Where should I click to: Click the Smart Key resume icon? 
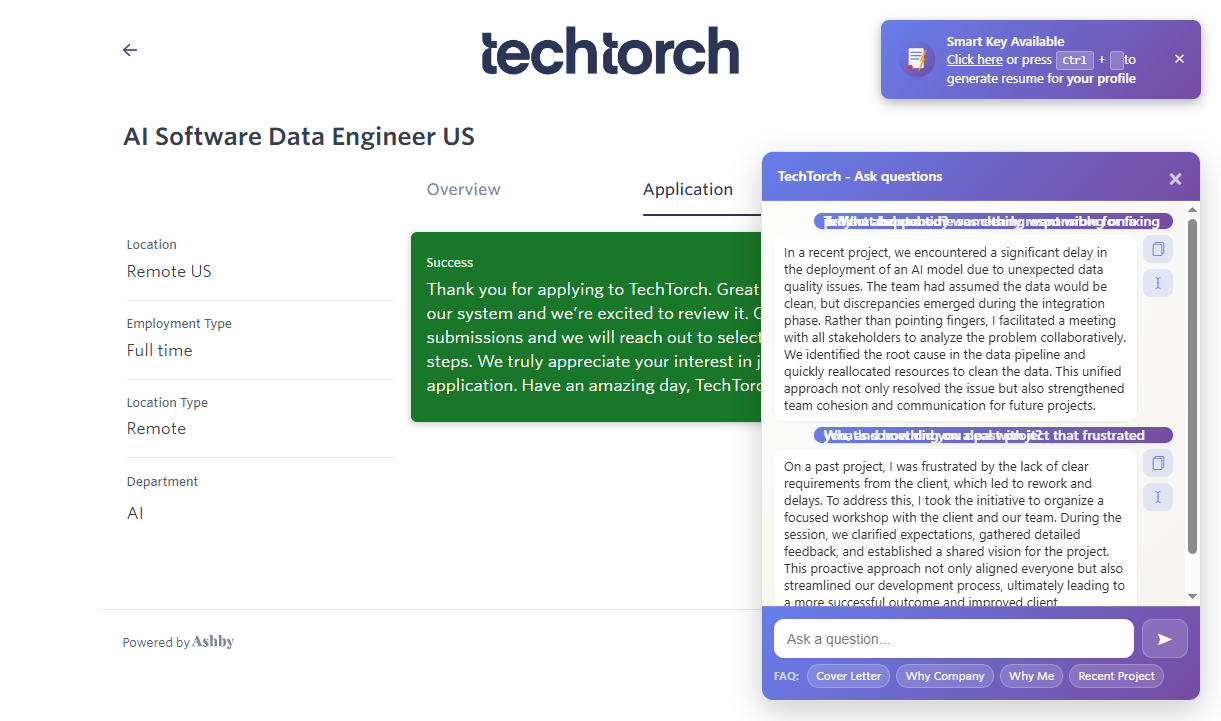tap(915, 60)
